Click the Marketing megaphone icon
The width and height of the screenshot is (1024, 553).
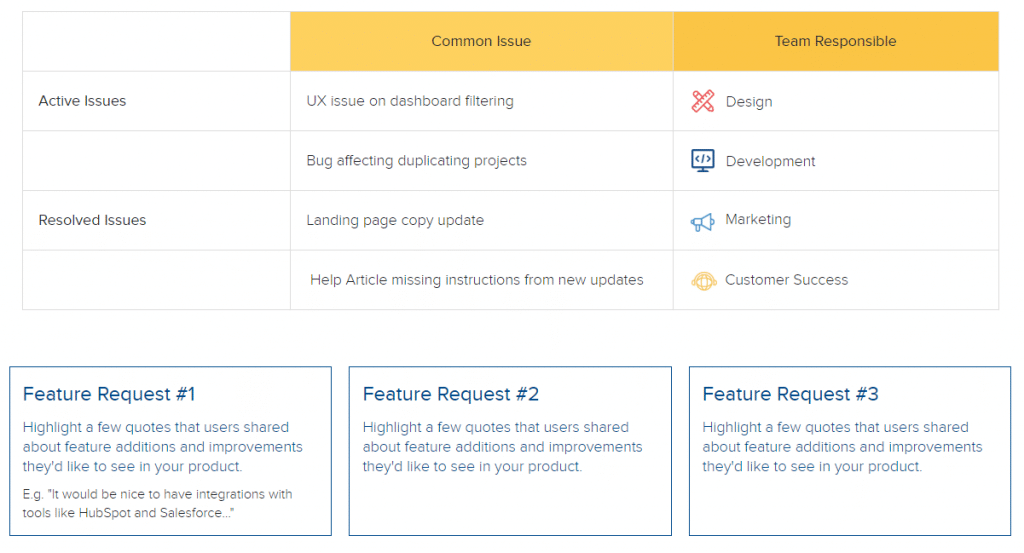point(703,221)
